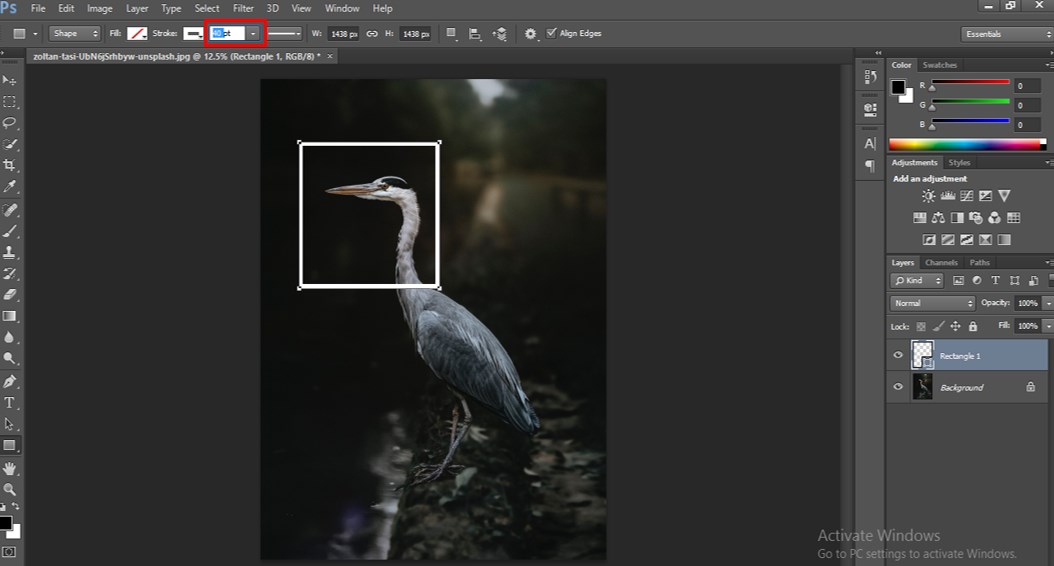Open the layer Kind filter dropdown
Viewport: 1054px width, 566px height.
[918, 281]
